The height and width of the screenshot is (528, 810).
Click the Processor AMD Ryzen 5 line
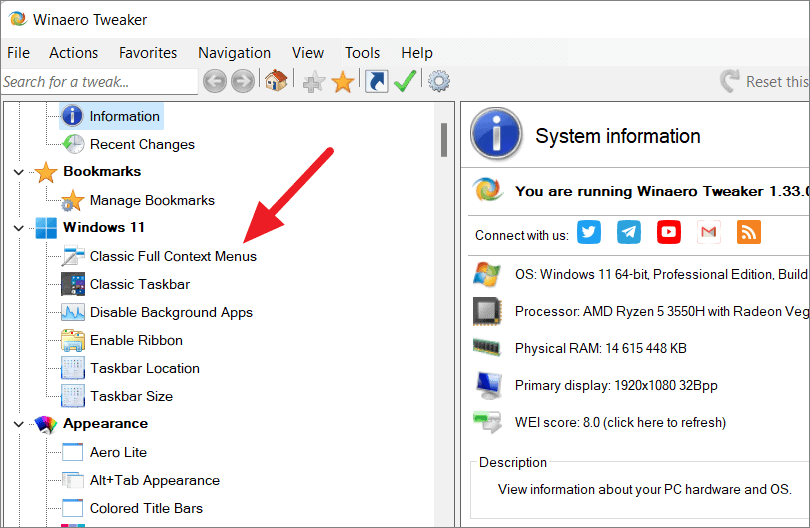pyautogui.click(x=662, y=311)
